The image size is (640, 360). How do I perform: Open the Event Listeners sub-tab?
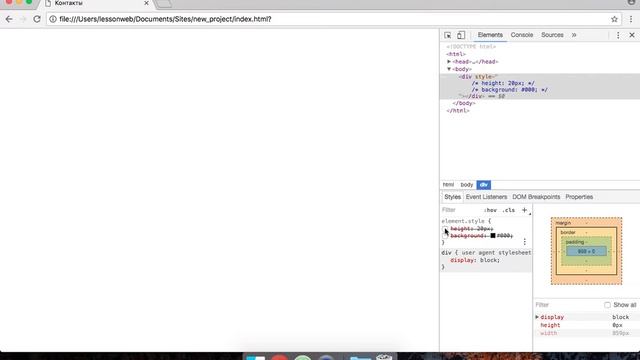pyautogui.click(x=486, y=197)
